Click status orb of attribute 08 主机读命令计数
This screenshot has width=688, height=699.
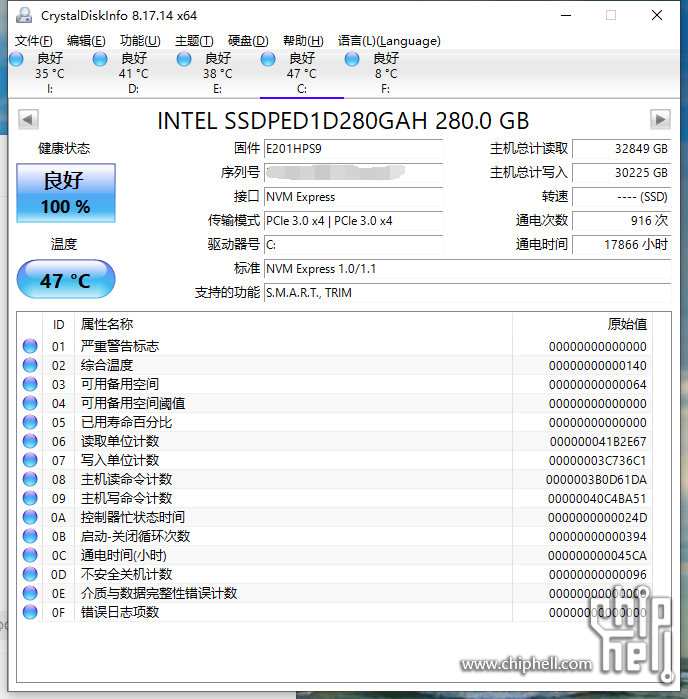(30, 479)
